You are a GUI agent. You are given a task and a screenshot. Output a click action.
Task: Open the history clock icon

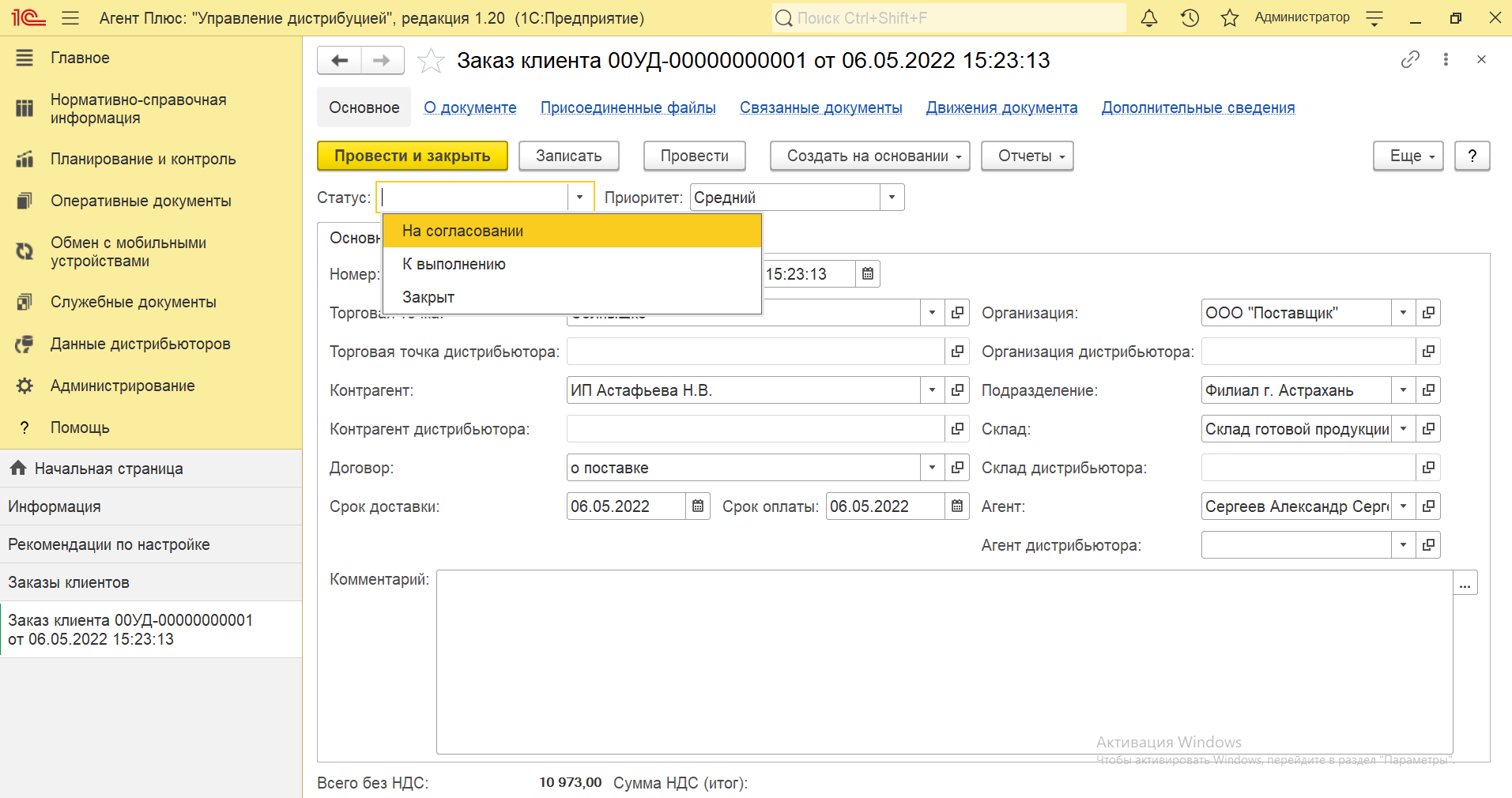click(1190, 18)
